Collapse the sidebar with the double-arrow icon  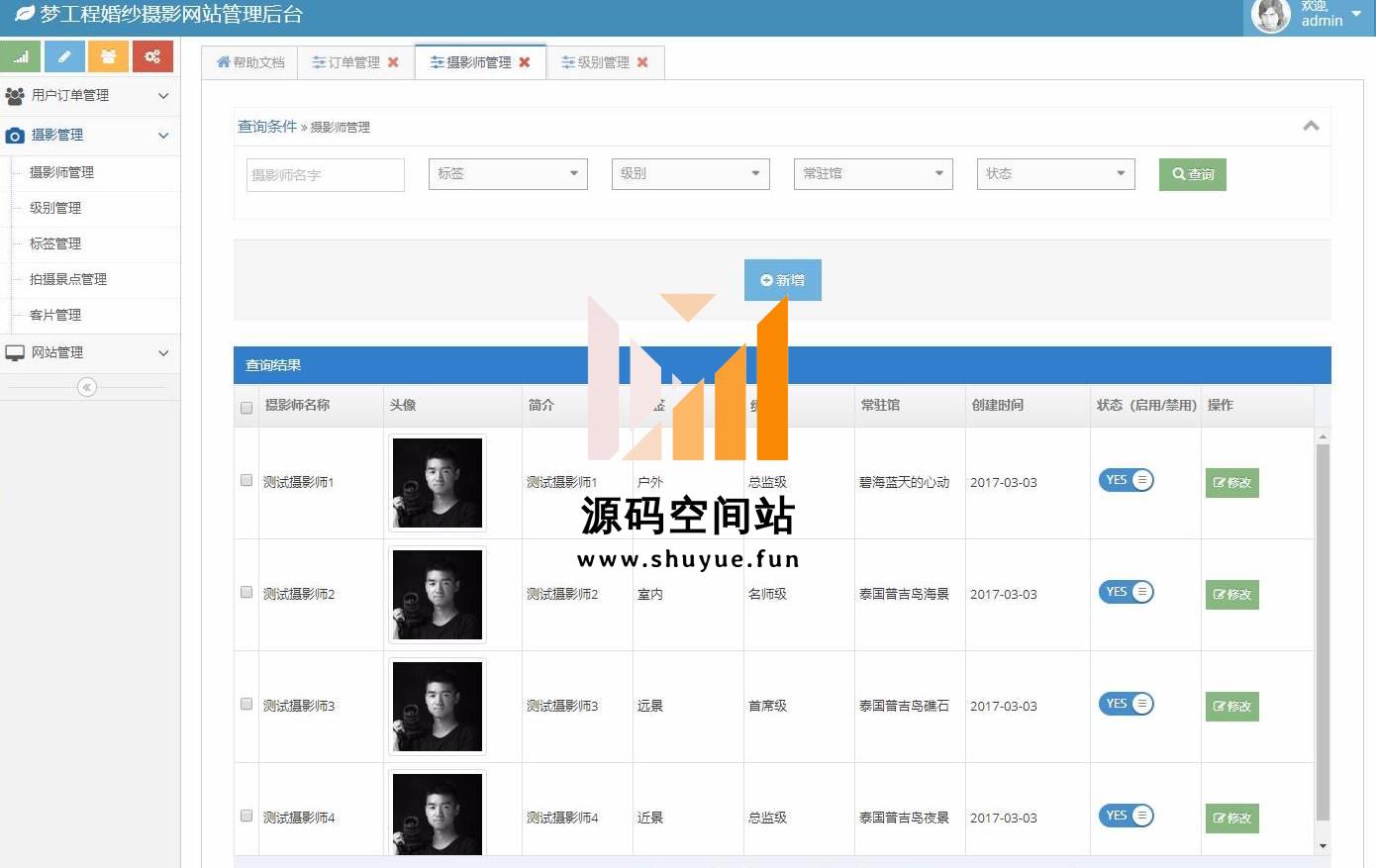click(87, 387)
